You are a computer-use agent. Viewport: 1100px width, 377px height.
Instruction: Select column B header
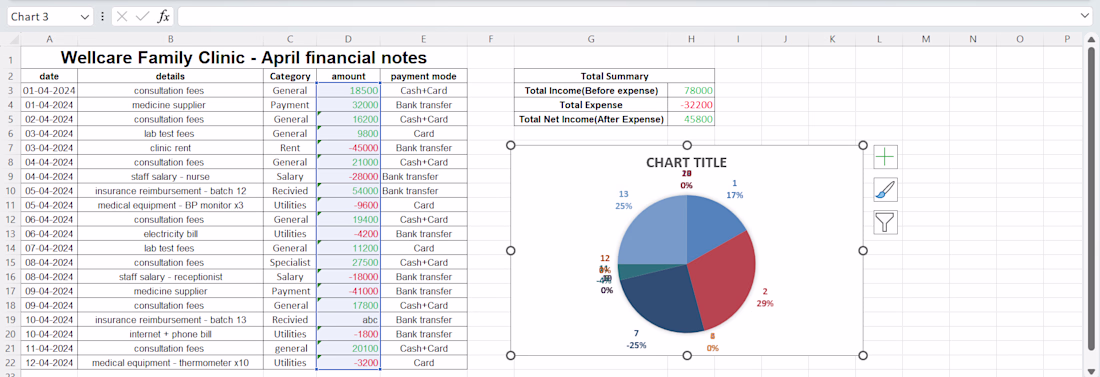tap(170, 39)
